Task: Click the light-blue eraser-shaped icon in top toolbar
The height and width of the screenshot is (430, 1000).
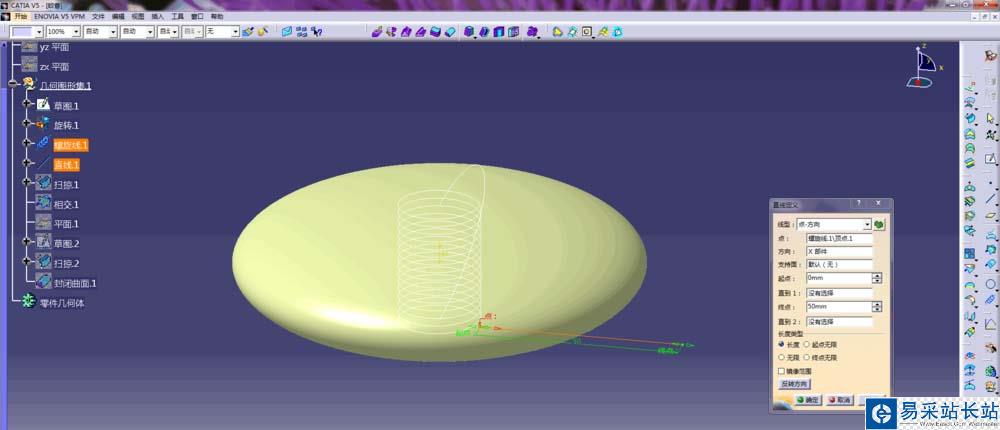Action: (x=450, y=31)
